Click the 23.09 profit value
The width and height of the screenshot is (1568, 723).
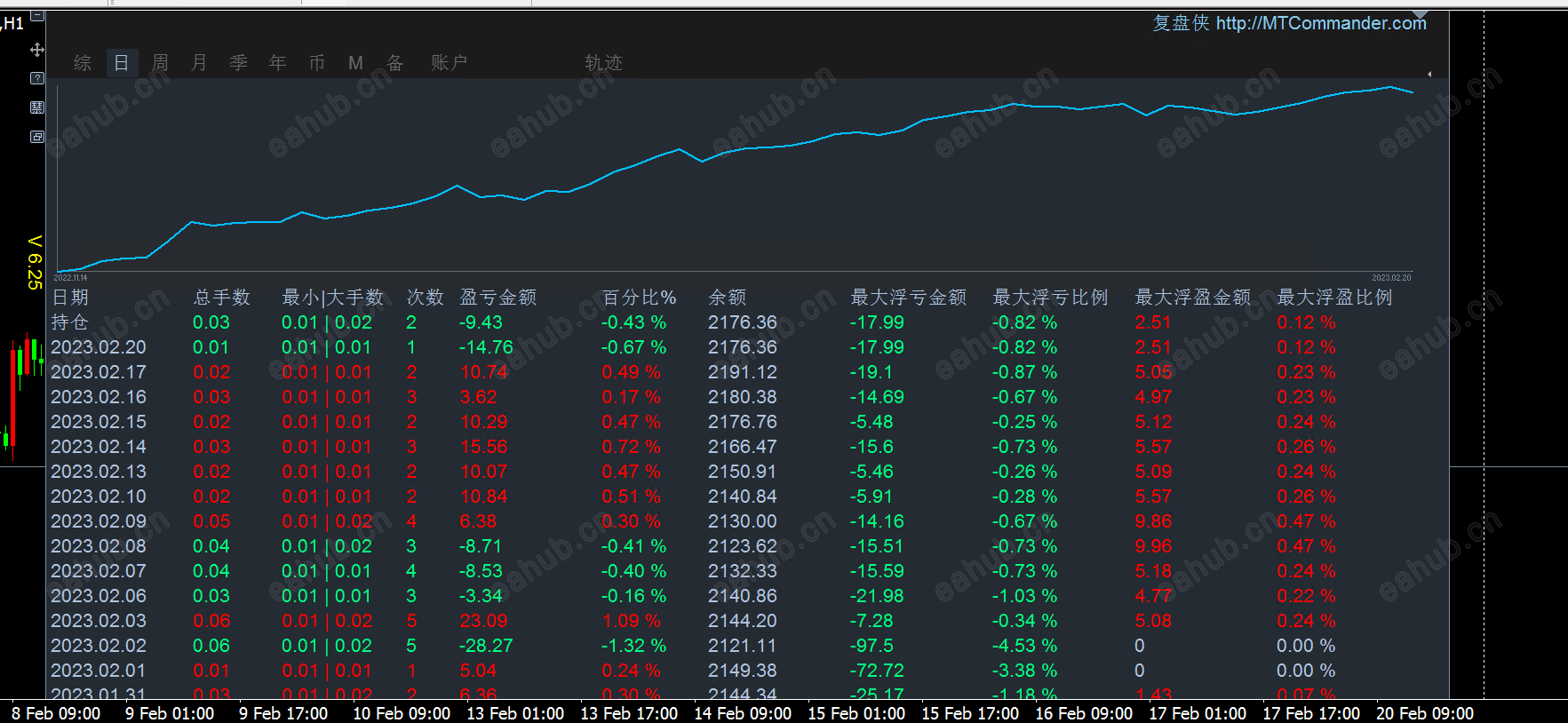click(x=484, y=621)
